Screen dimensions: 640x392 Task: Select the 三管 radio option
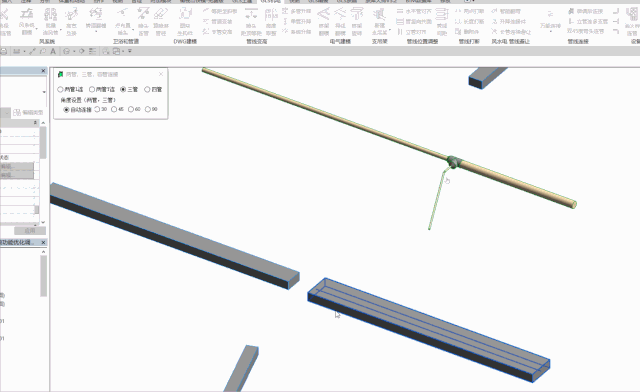click(129, 89)
